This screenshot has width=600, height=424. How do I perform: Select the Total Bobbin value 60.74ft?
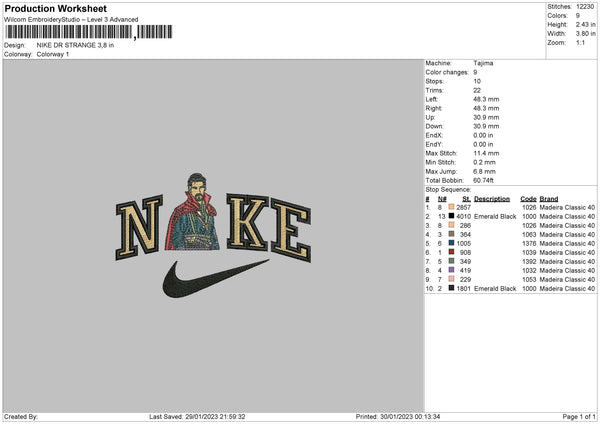483,180
